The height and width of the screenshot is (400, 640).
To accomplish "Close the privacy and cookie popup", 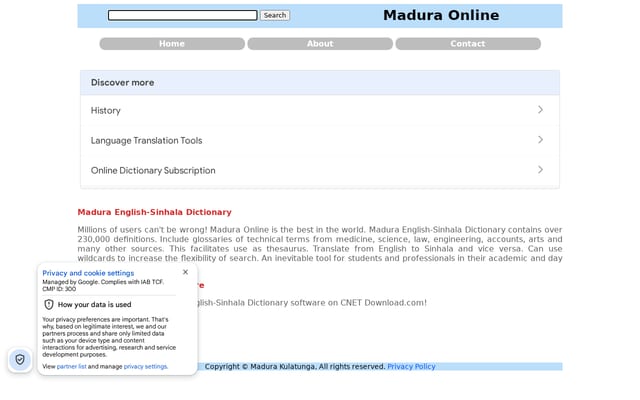I will 185,272.
